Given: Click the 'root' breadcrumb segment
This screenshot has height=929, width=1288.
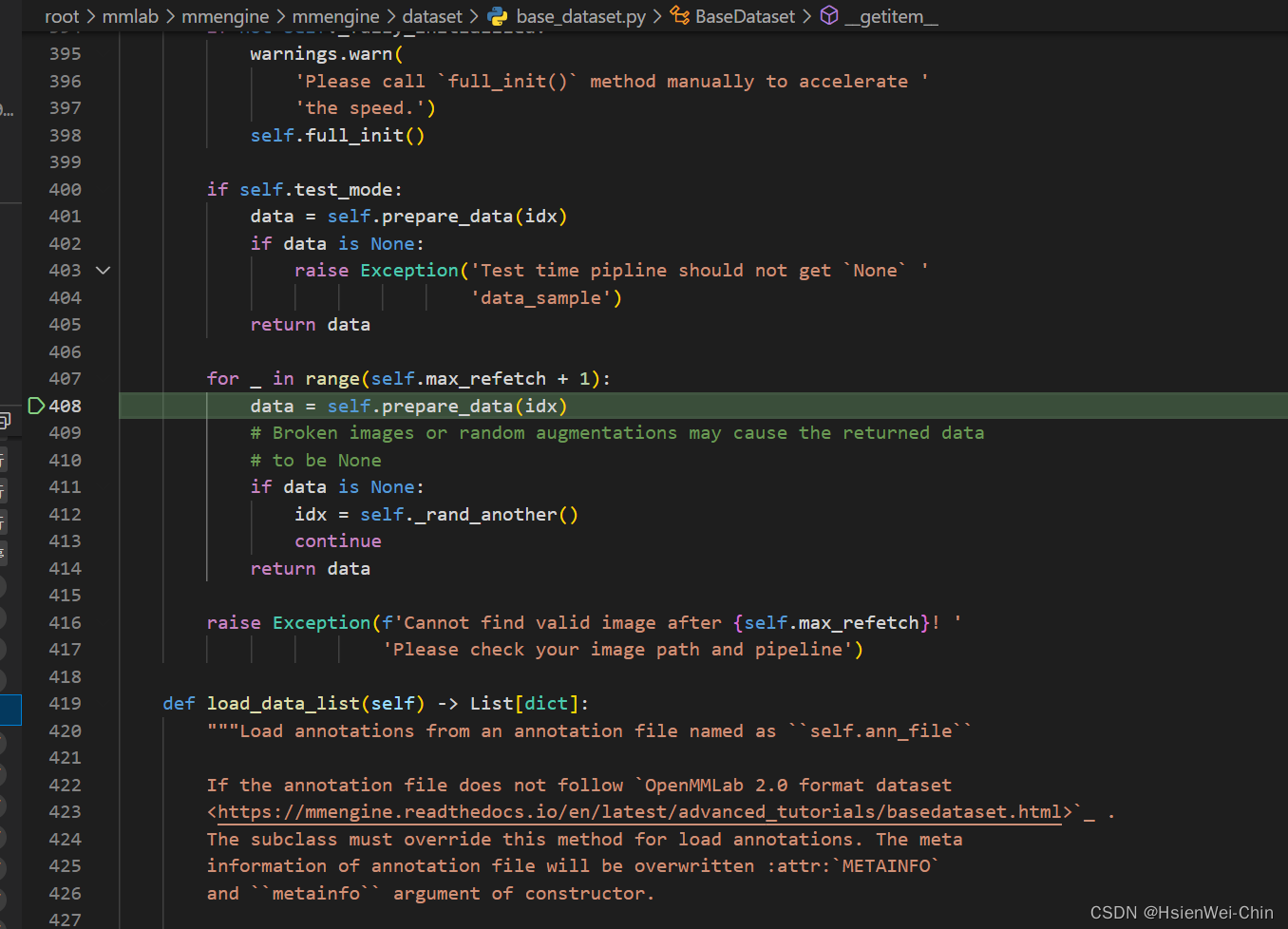Looking at the screenshot, I should click(x=62, y=16).
